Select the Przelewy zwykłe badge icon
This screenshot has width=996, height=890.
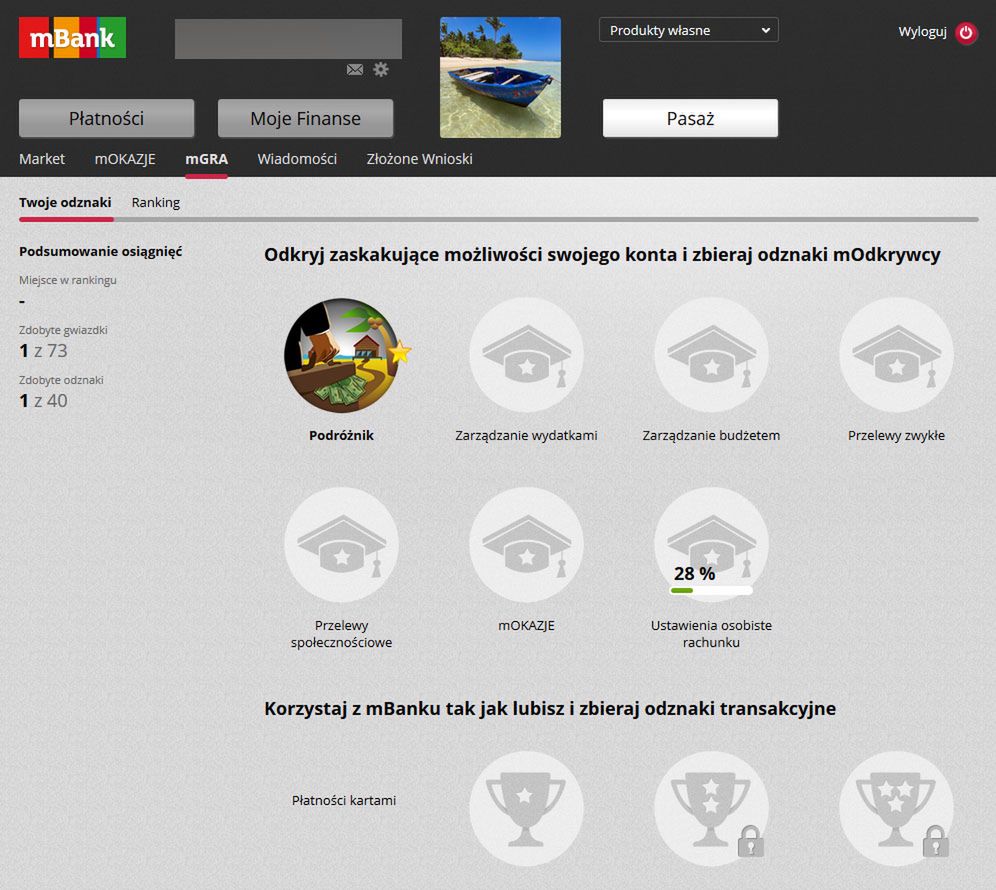(x=896, y=355)
